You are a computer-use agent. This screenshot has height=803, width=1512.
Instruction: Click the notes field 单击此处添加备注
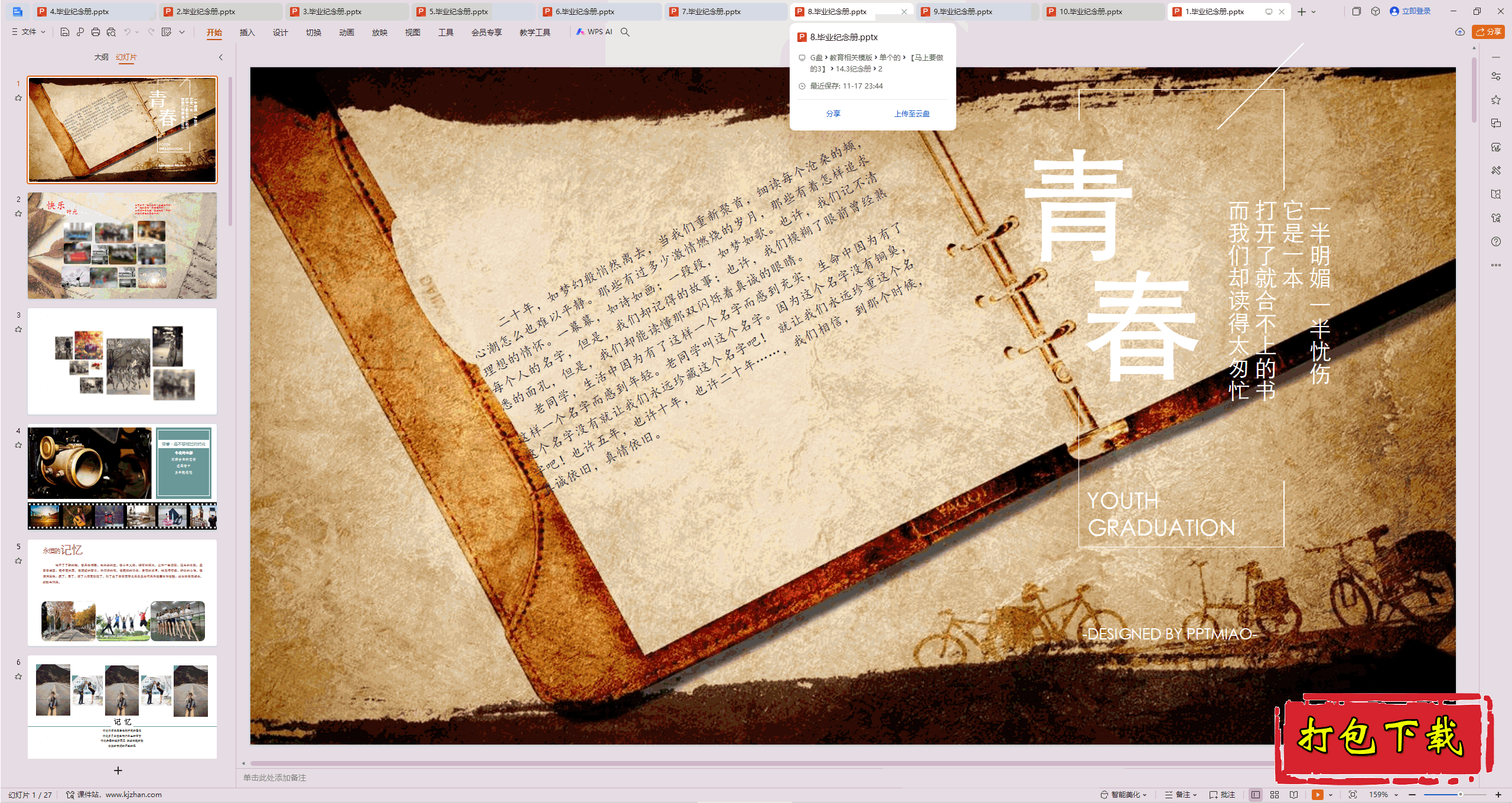pyautogui.click(x=275, y=778)
